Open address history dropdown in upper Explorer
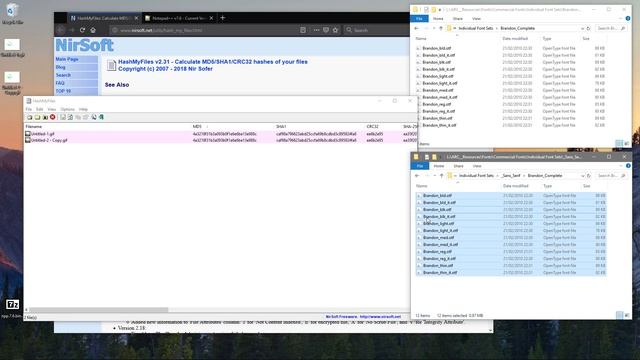This screenshot has width=640, height=360. tap(582, 28)
